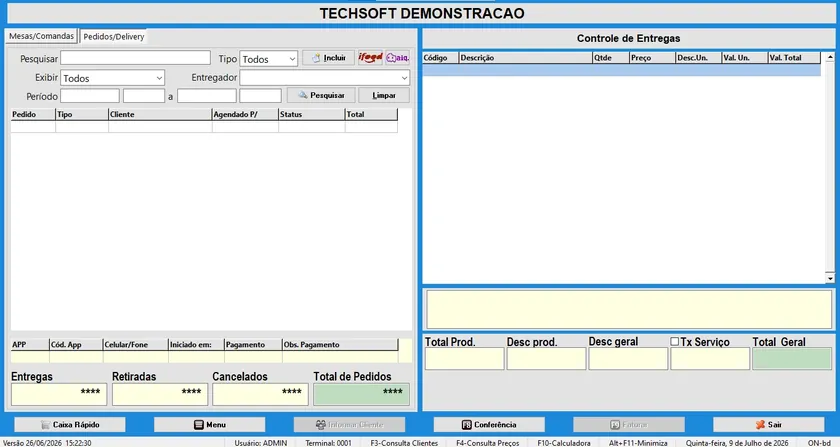Click the Entregas counter field

coord(59,394)
